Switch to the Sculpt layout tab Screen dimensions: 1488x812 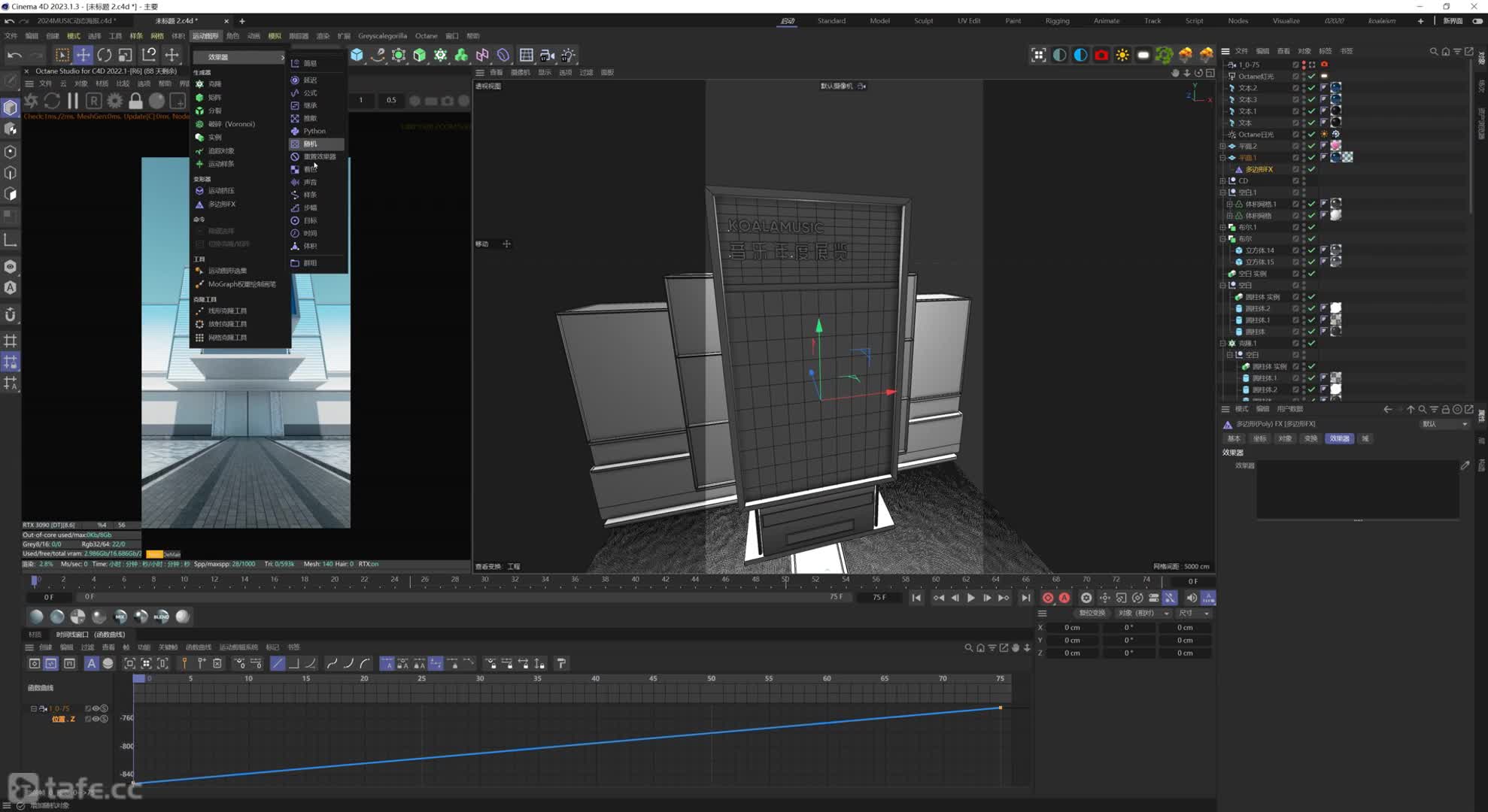[923, 21]
